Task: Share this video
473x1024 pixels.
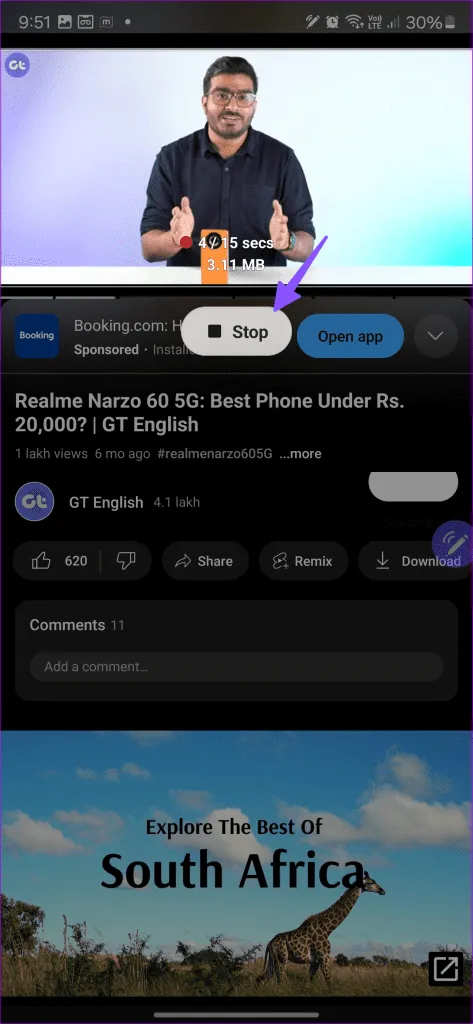Action: tap(204, 561)
